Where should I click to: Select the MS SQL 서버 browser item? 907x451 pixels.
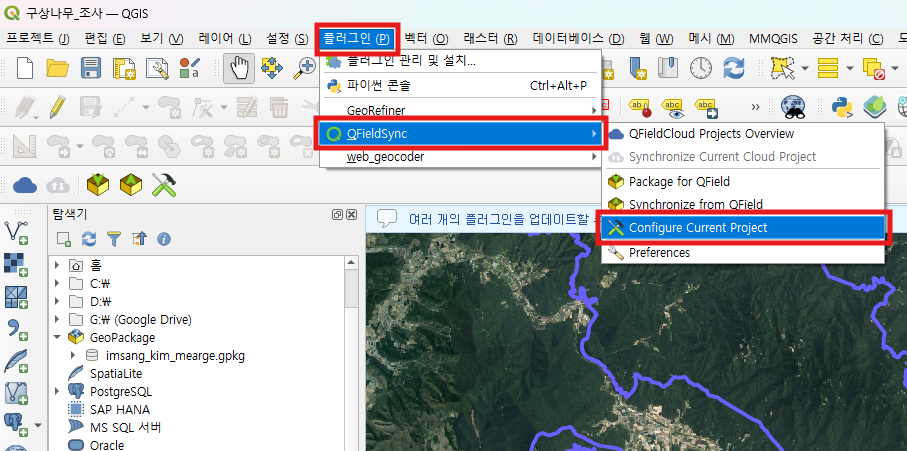pyautogui.click(x=115, y=427)
